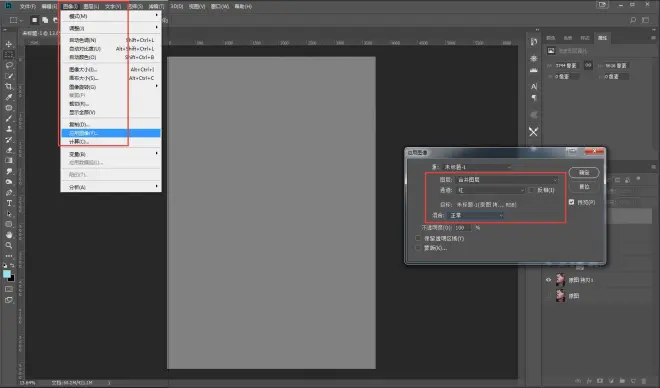Viewport: 660px width, 388px height.
Task: Enable the 蒙版(K) mask checkbox
Action: coord(418,248)
